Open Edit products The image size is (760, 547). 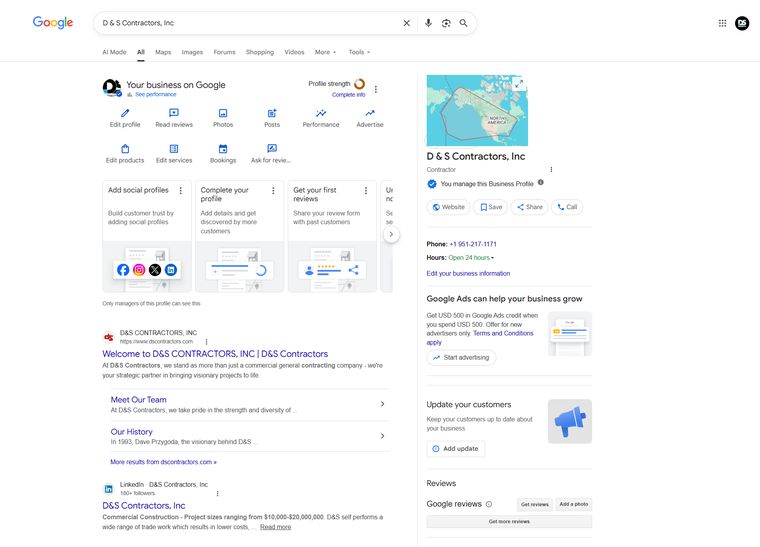[x=125, y=154]
